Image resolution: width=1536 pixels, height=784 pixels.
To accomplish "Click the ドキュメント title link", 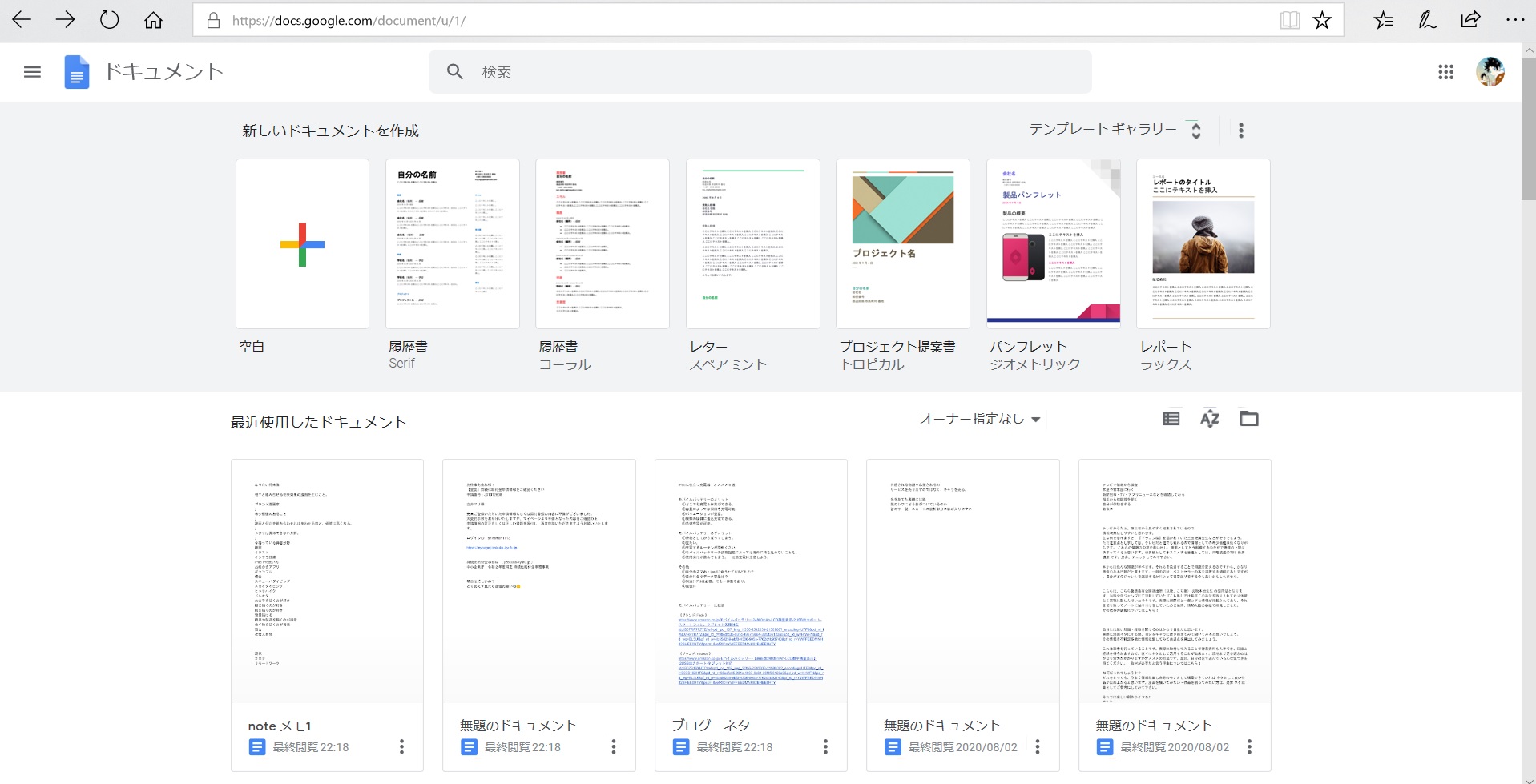I will pos(164,72).
